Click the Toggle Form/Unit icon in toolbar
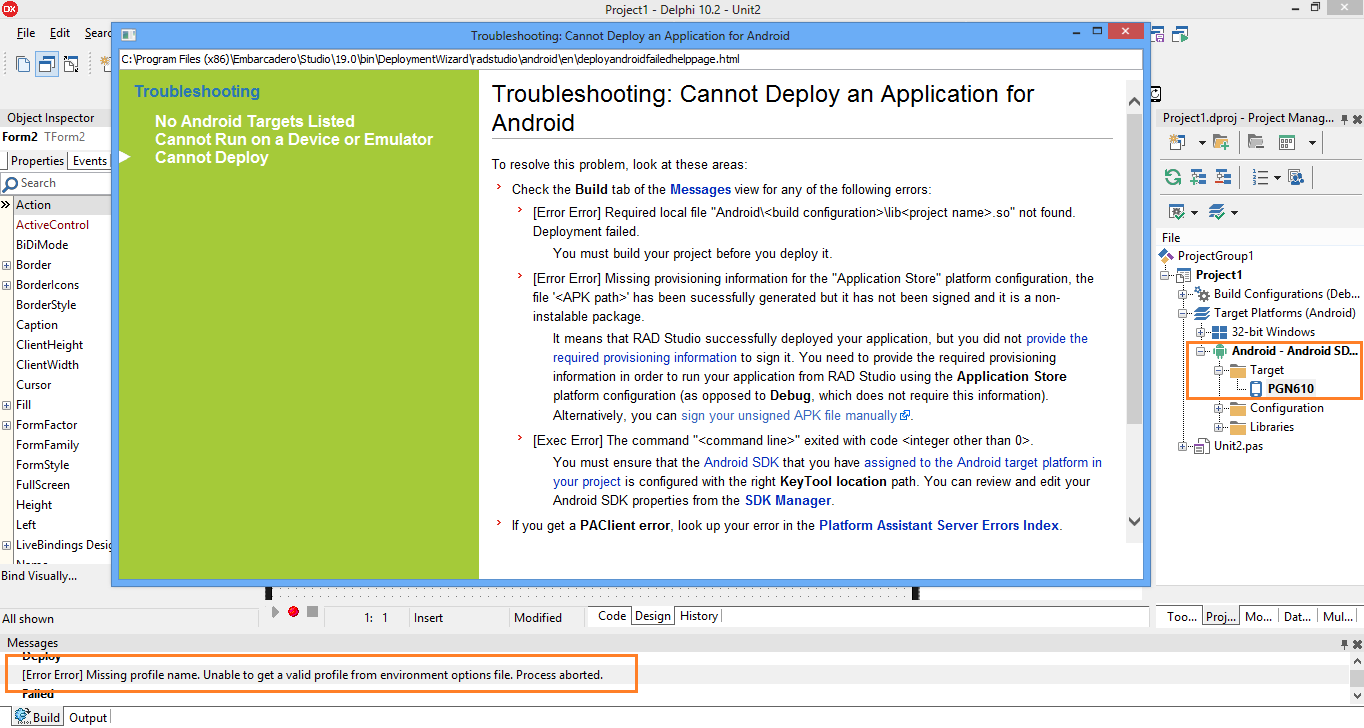Viewport: 1364px width, 728px height. click(71, 65)
